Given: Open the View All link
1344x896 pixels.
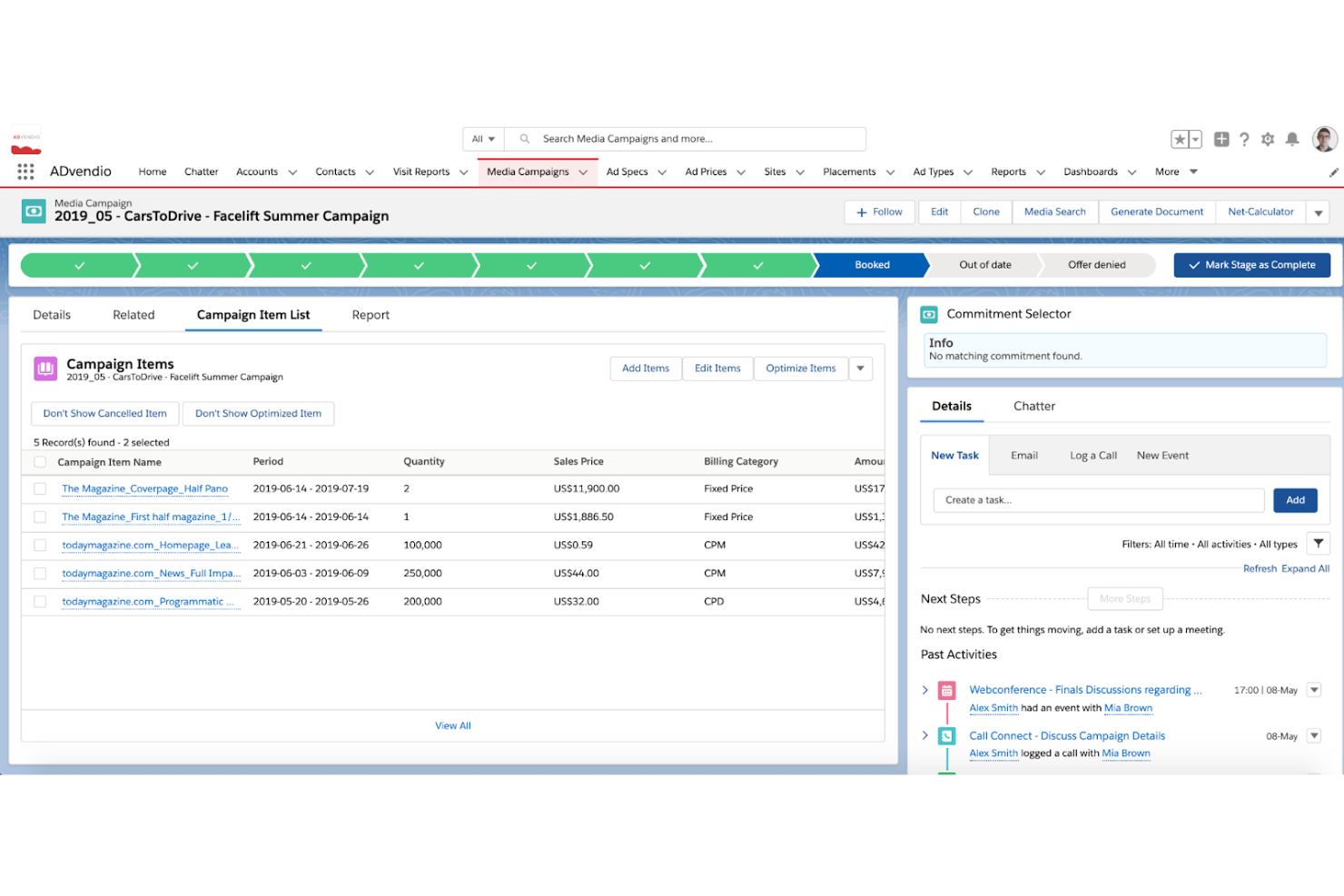Looking at the screenshot, I should (x=453, y=725).
